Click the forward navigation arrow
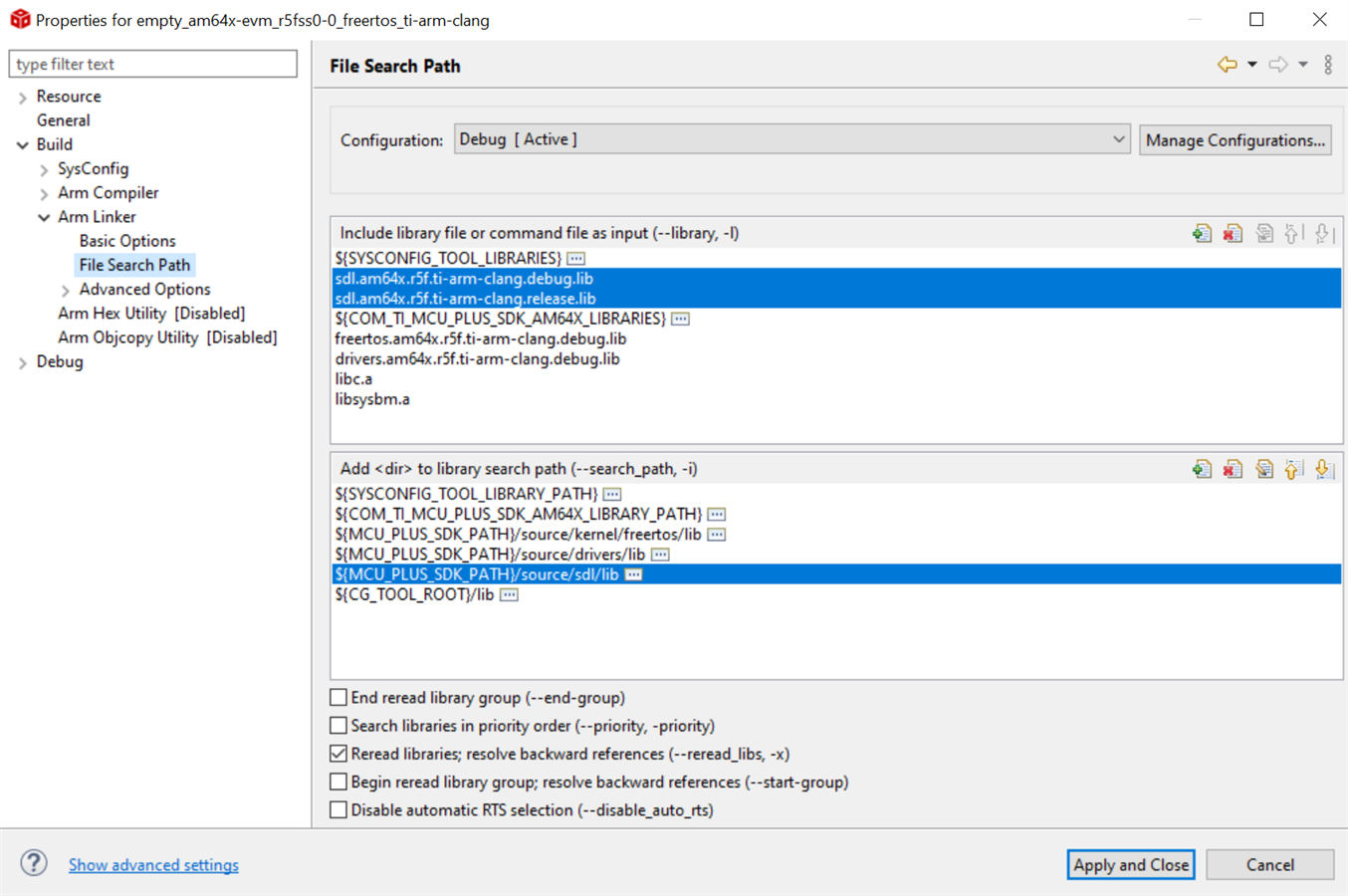 1277,65
